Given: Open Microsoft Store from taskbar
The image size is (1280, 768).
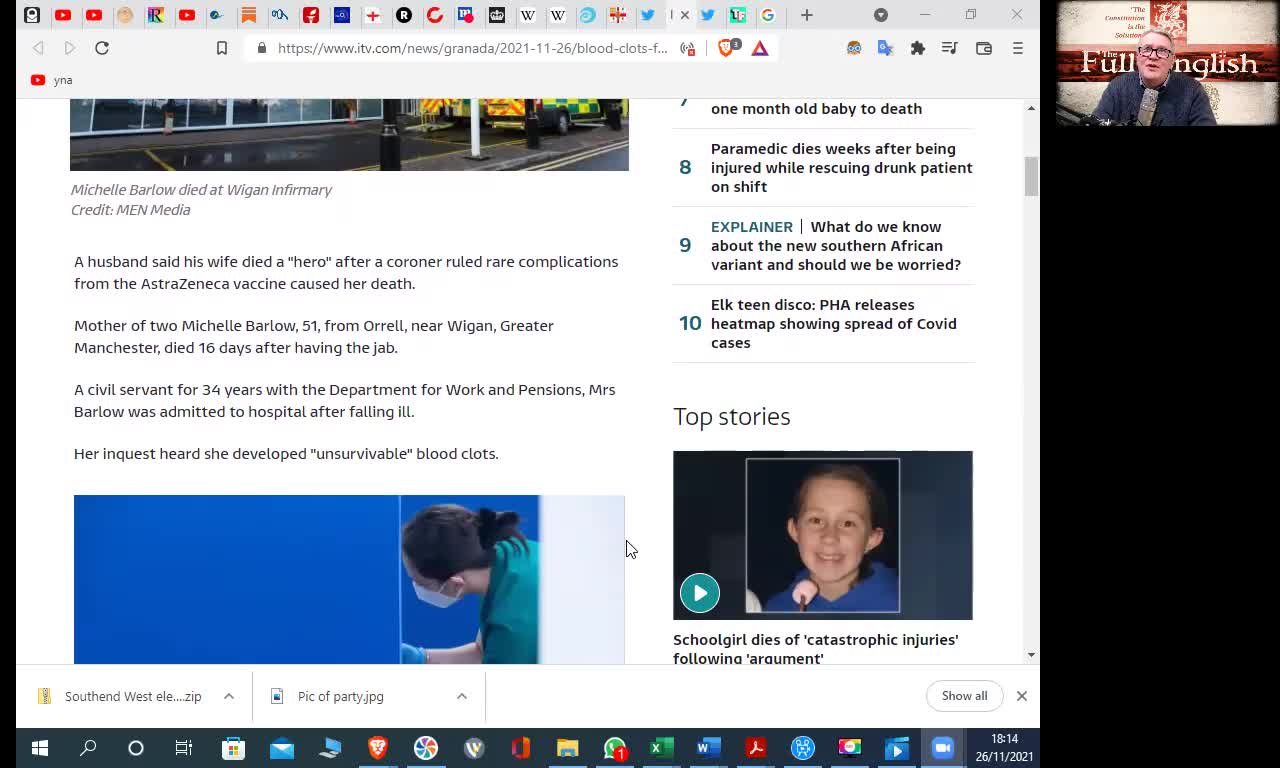Looking at the screenshot, I should (x=233, y=748).
